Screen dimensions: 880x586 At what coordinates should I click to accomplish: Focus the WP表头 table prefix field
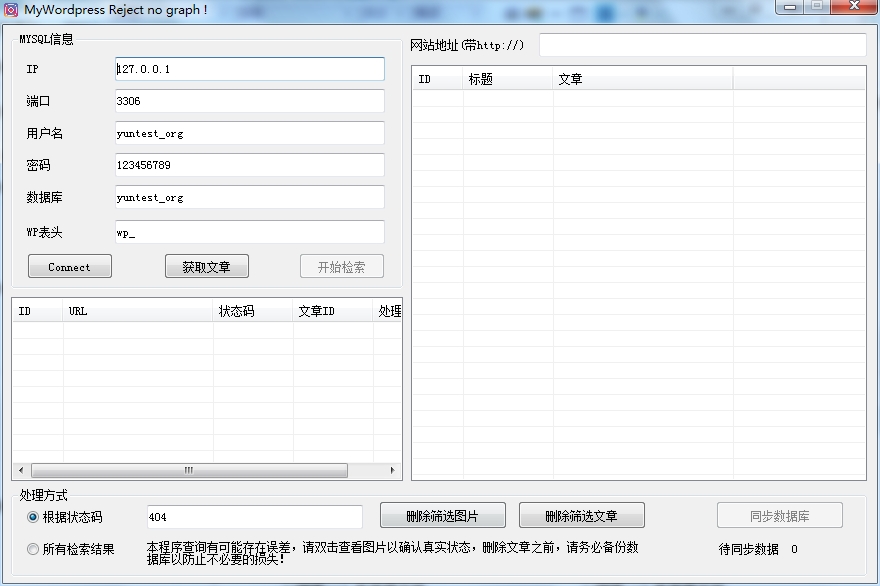[250, 232]
